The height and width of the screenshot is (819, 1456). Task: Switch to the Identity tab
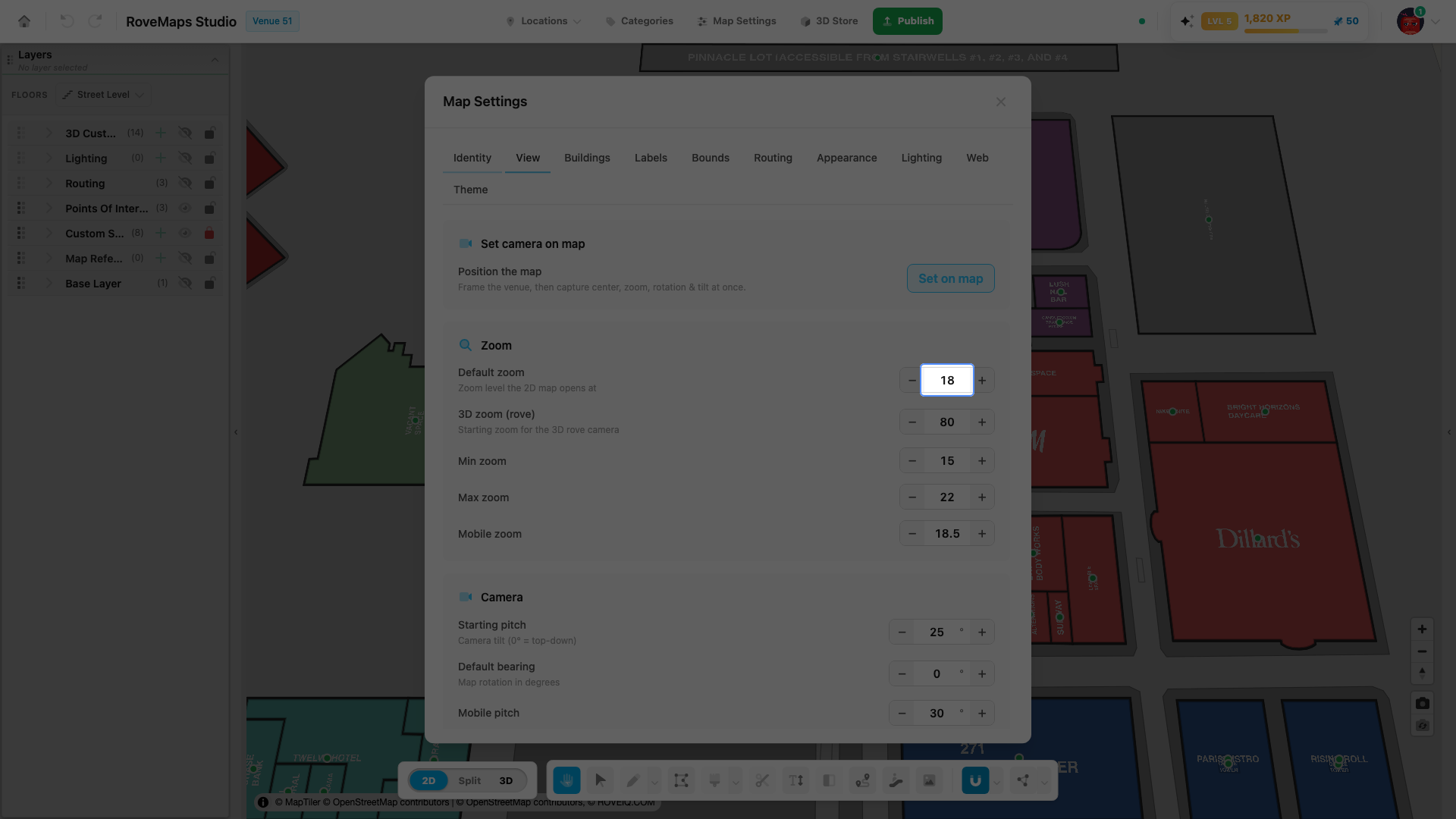472,158
